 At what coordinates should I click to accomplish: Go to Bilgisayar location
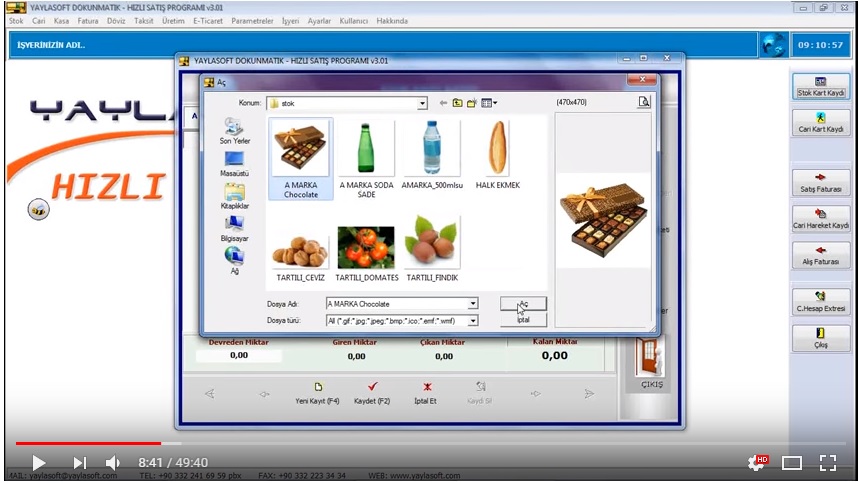click(234, 229)
